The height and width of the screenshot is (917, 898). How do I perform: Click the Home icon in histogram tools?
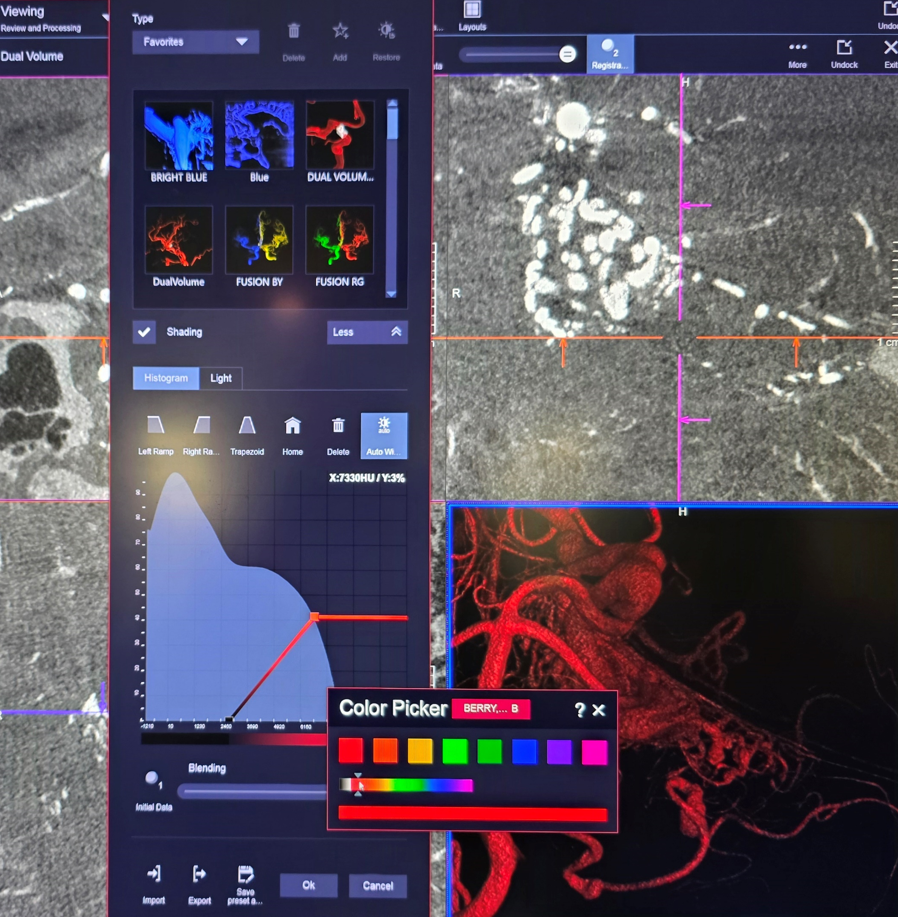click(292, 428)
